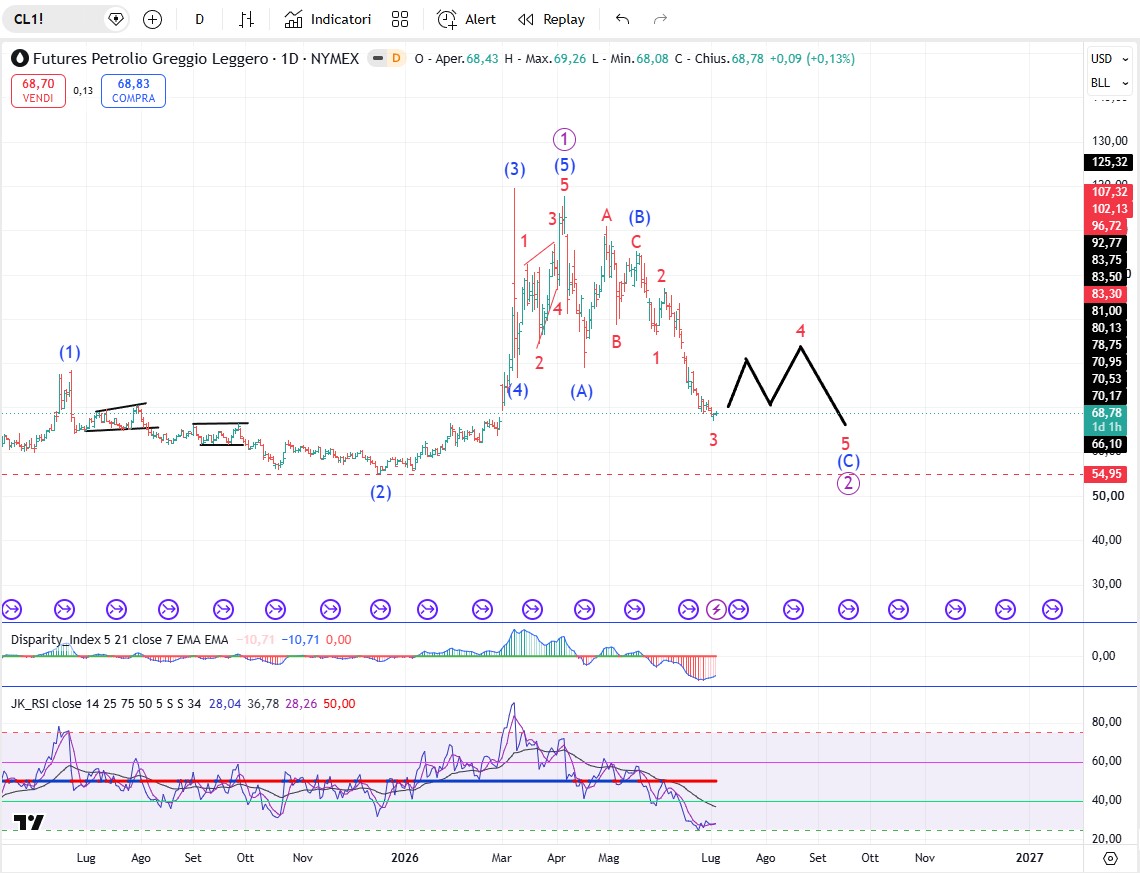Viewport: 1140px width, 873px height.
Task: Click the red 4 projected wave label
Action: coord(800,331)
